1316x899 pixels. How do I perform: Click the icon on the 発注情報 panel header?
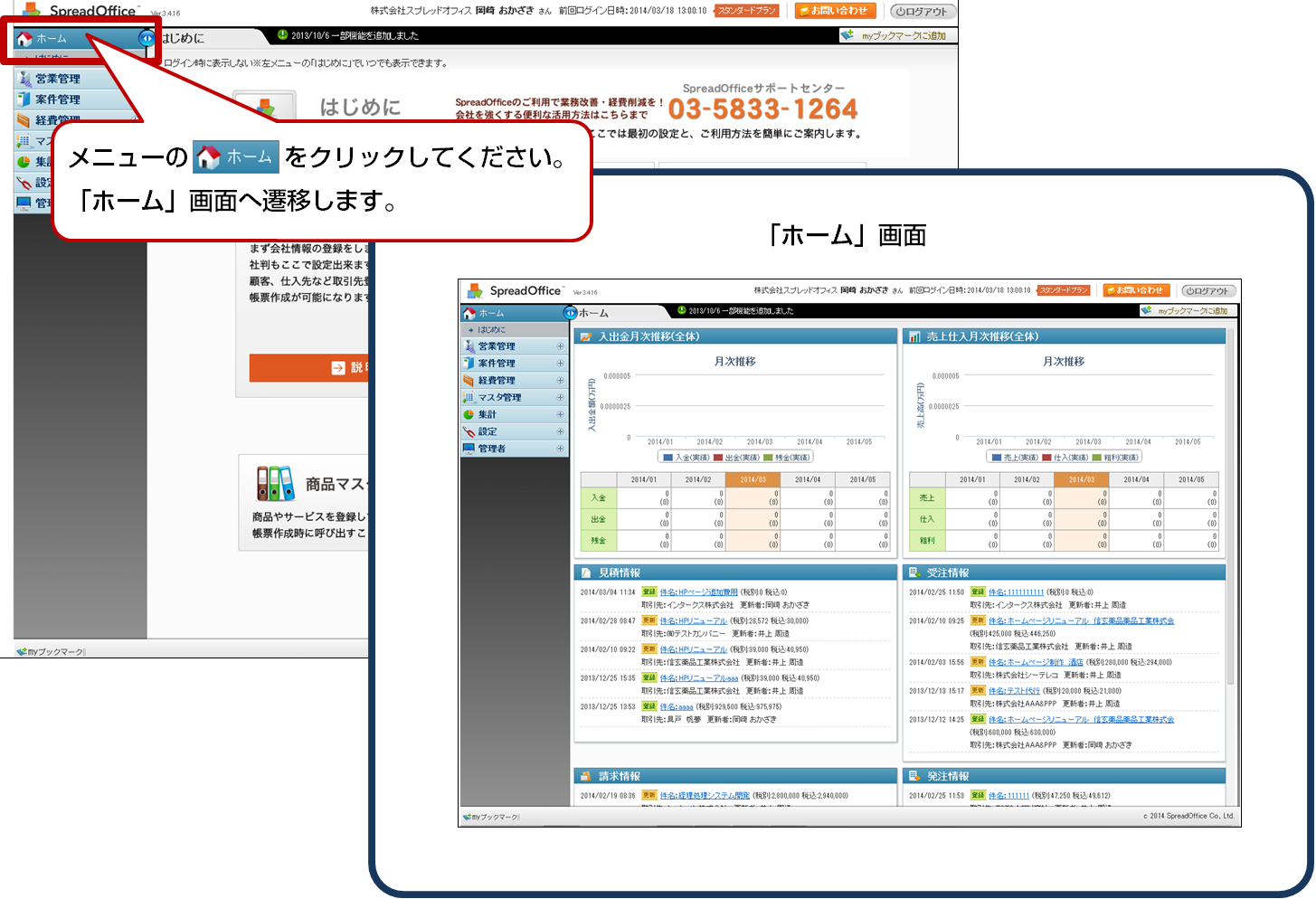coord(914,777)
